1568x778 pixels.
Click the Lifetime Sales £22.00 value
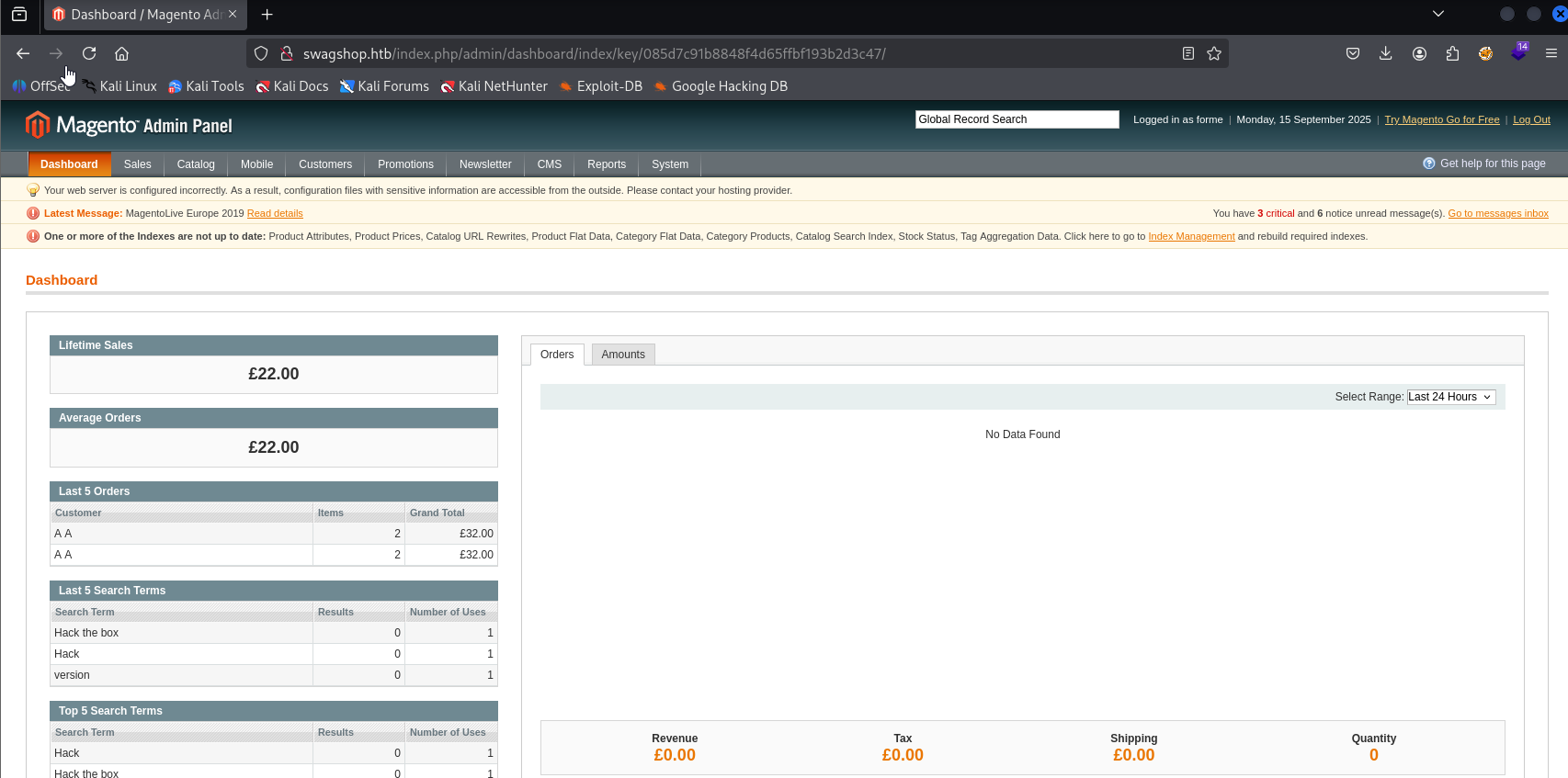pyautogui.click(x=274, y=374)
